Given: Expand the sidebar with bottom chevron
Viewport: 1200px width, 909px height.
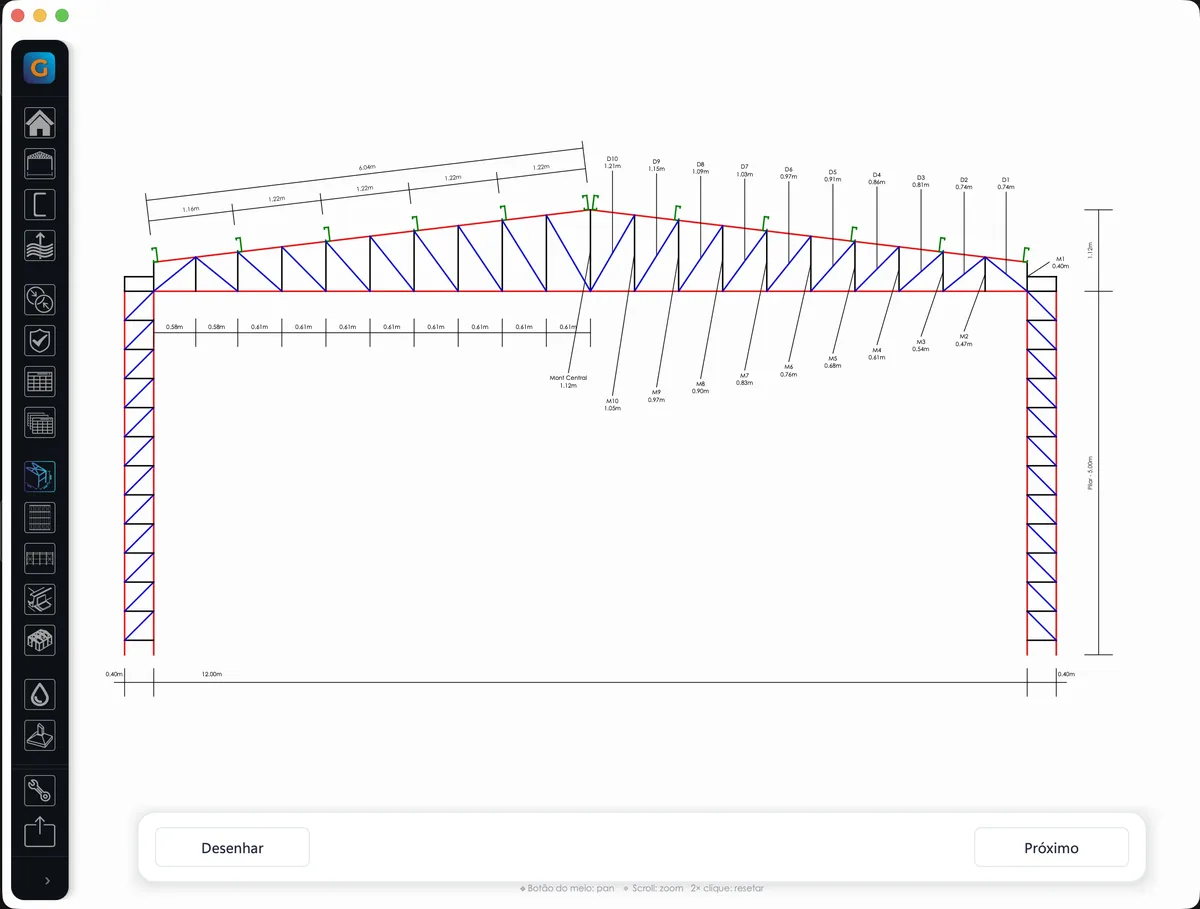Looking at the screenshot, I should tap(46, 881).
